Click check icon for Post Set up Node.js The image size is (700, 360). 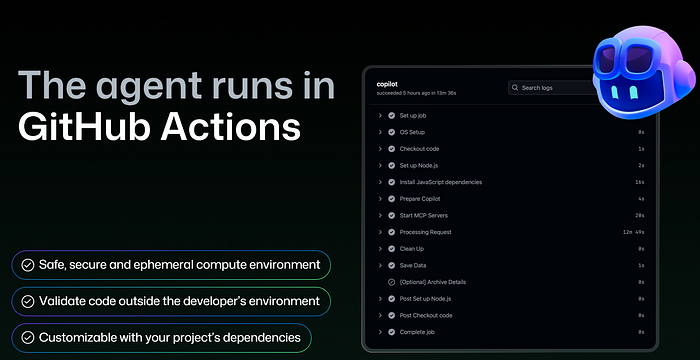(x=392, y=299)
